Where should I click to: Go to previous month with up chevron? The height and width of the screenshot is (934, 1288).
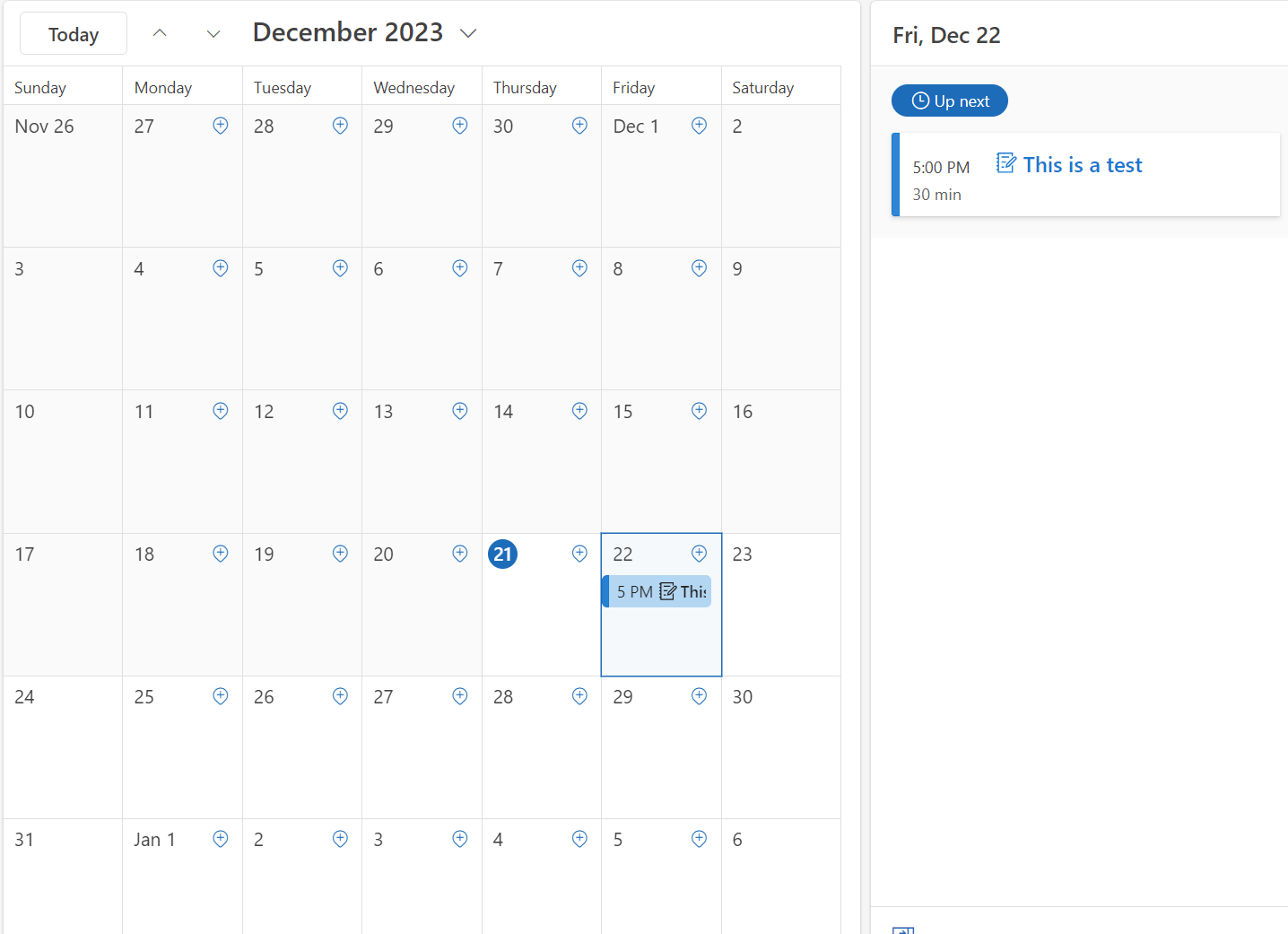coord(160,33)
